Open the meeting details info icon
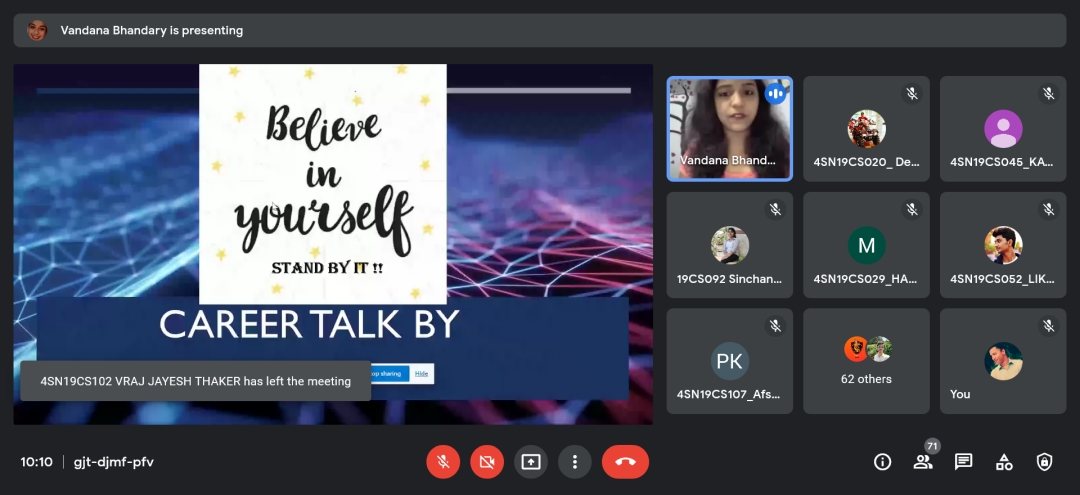1080x495 pixels. 882,461
